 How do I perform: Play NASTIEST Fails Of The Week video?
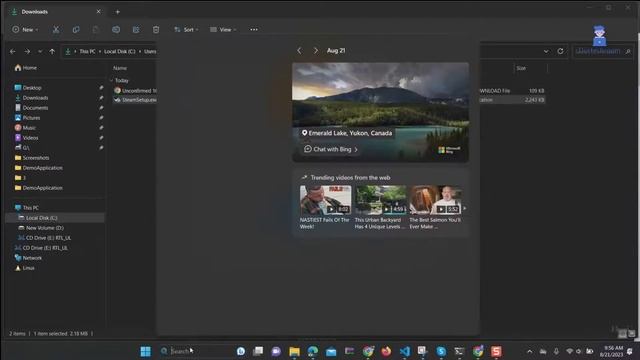[325, 200]
